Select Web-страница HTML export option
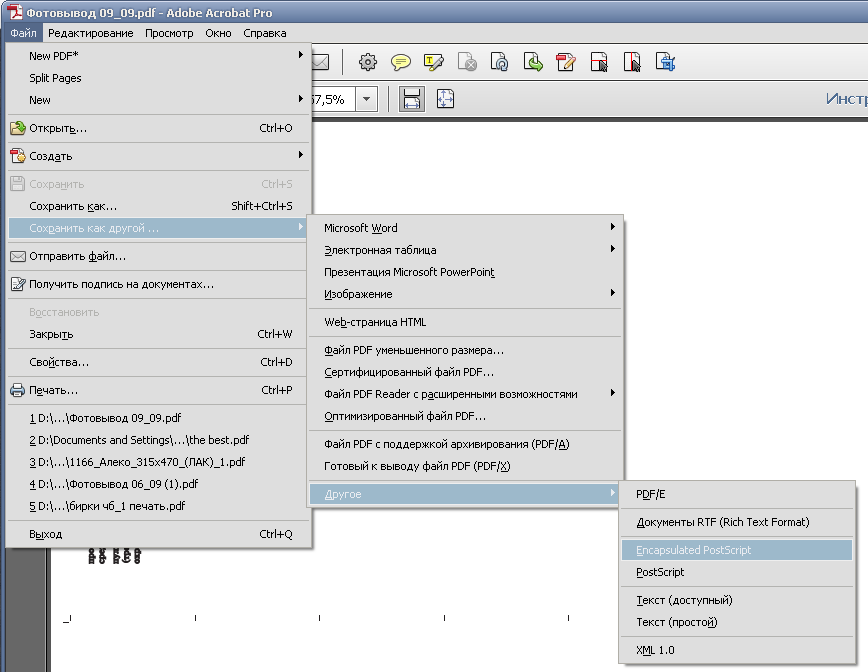 tap(465, 322)
